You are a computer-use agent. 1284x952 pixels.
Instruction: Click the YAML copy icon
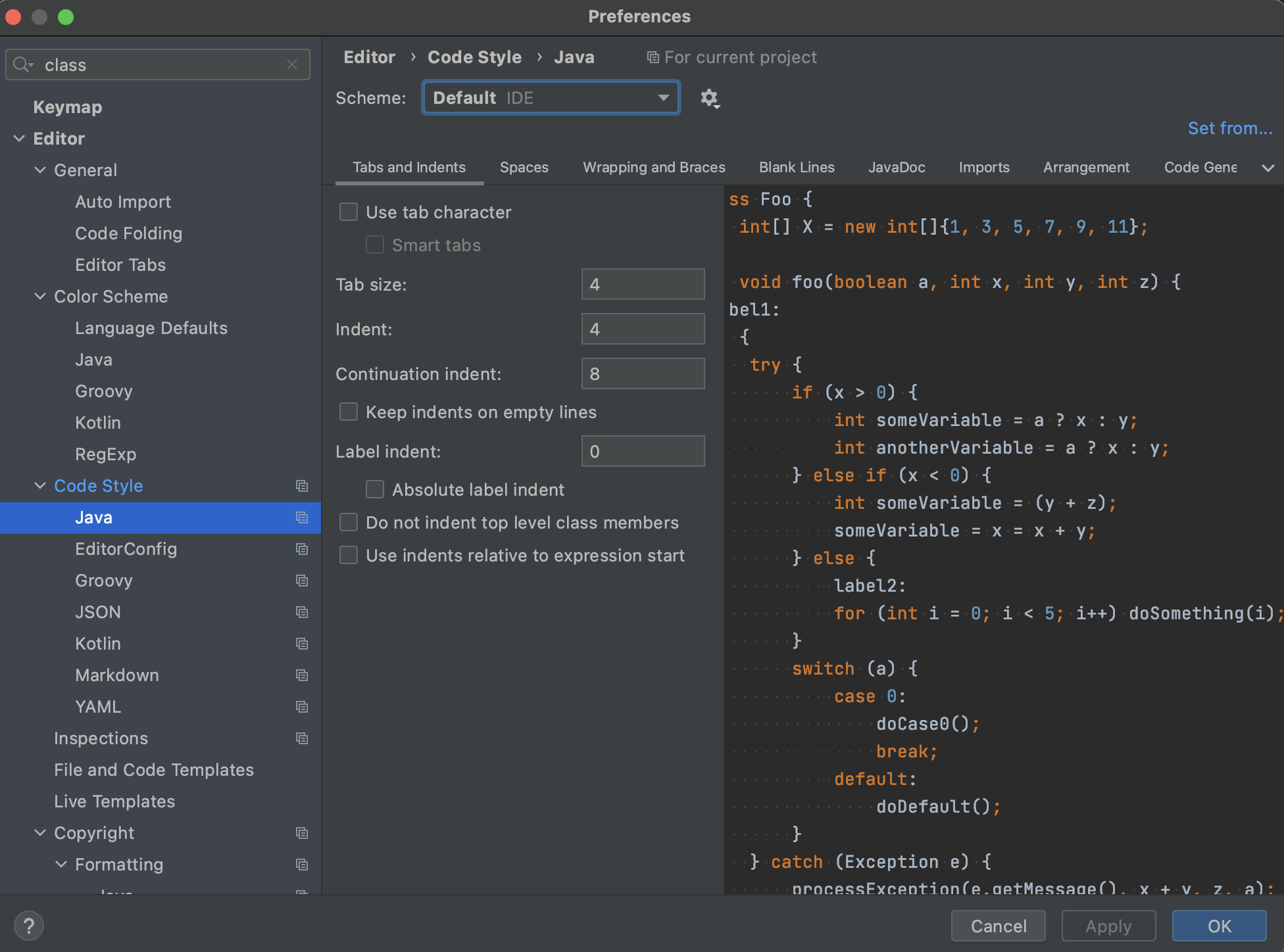point(302,706)
